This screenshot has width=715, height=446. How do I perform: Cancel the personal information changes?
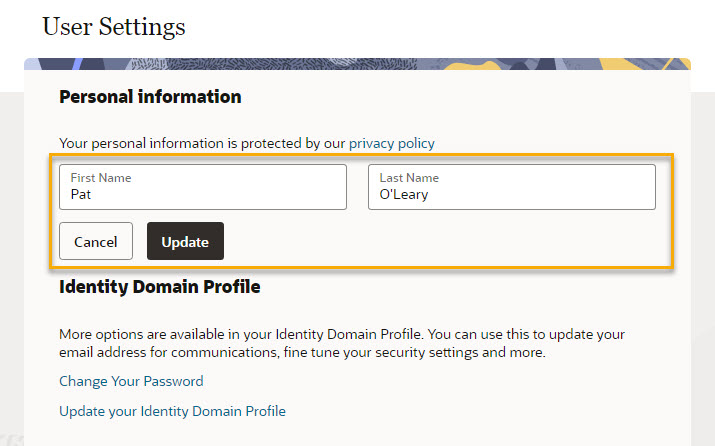96,241
